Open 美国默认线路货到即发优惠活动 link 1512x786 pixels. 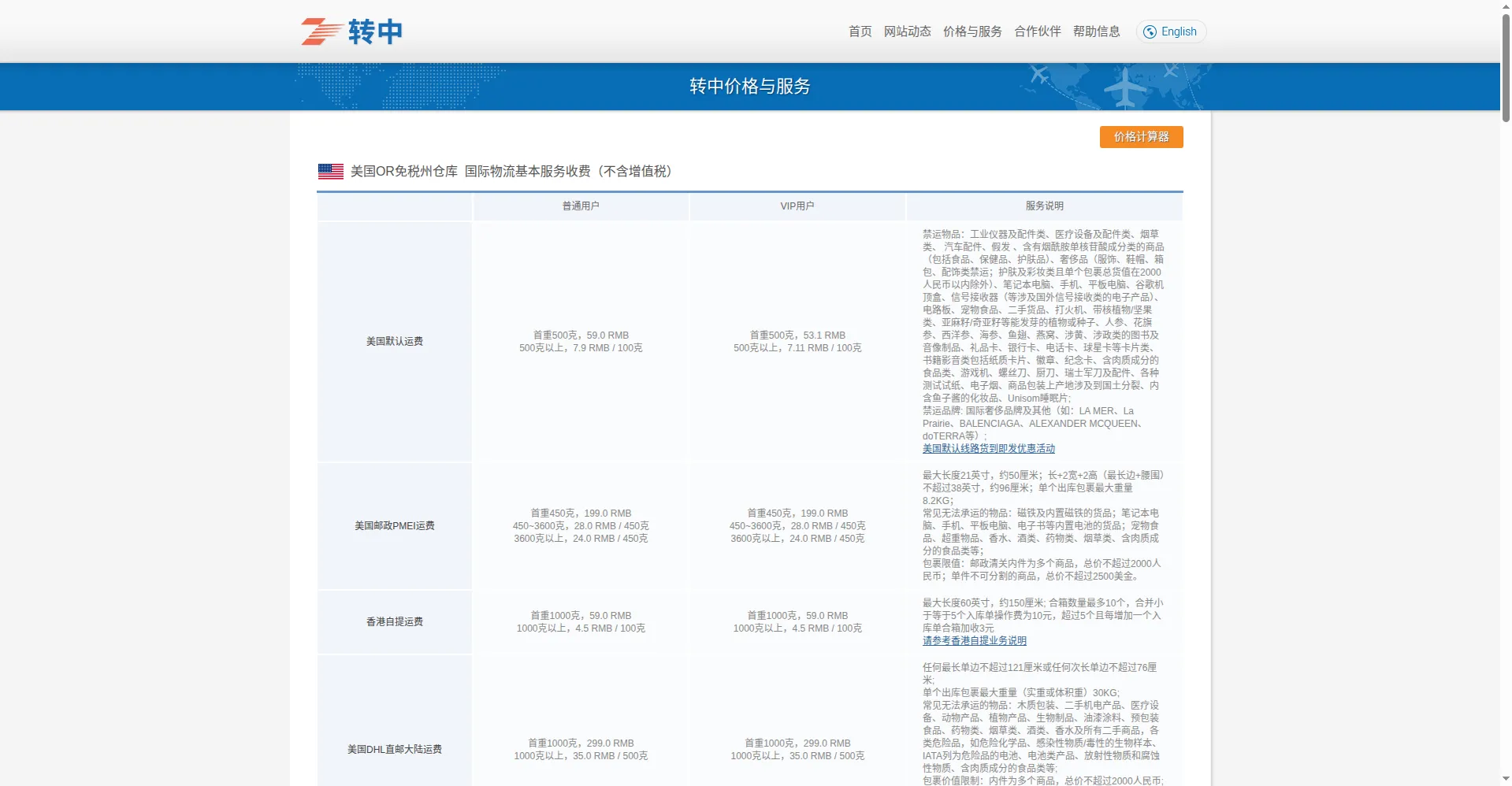click(x=988, y=448)
